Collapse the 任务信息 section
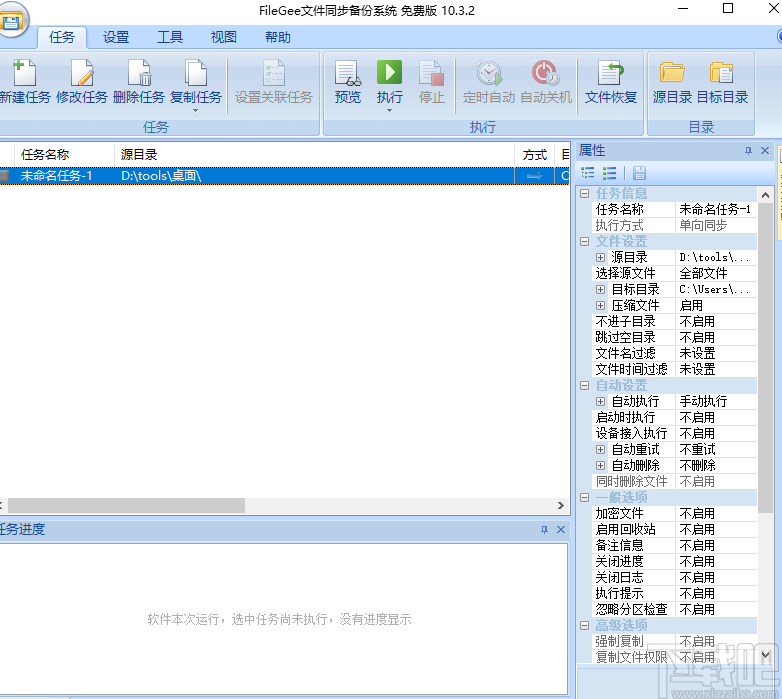Screen dimensions: 782x699 [x=585, y=193]
